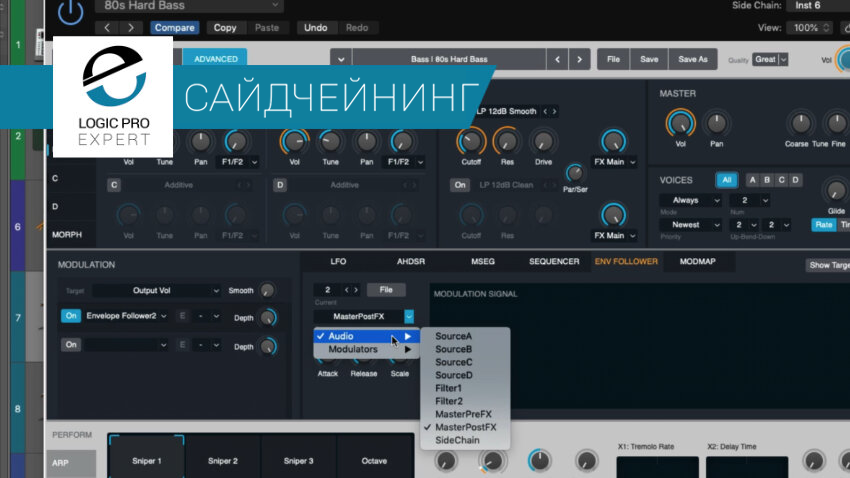The image size is (850, 478).
Task: Click the upper FX Main knob
Action: coord(613,141)
